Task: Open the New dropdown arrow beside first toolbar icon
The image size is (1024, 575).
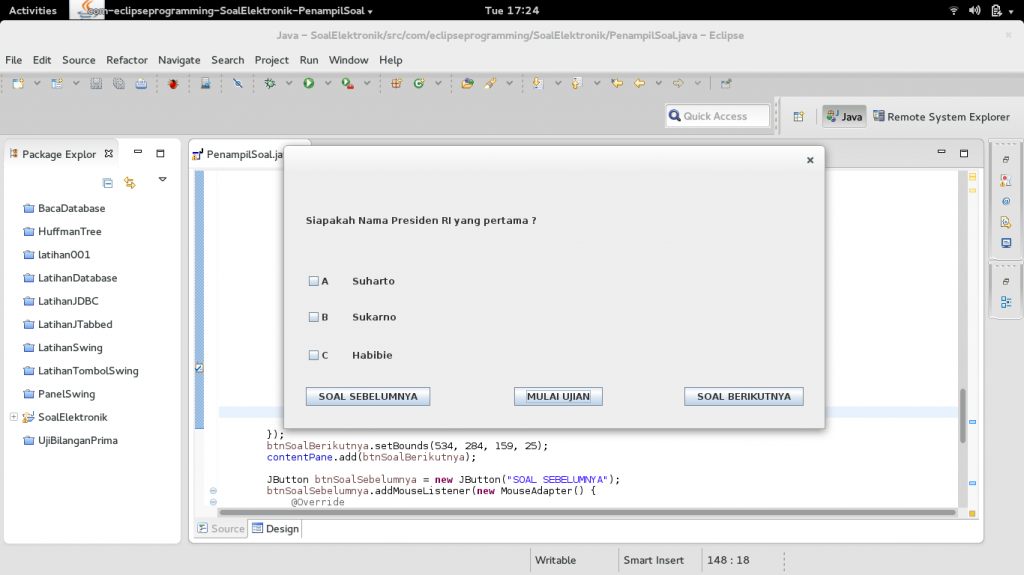Action: (x=37, y=83)
